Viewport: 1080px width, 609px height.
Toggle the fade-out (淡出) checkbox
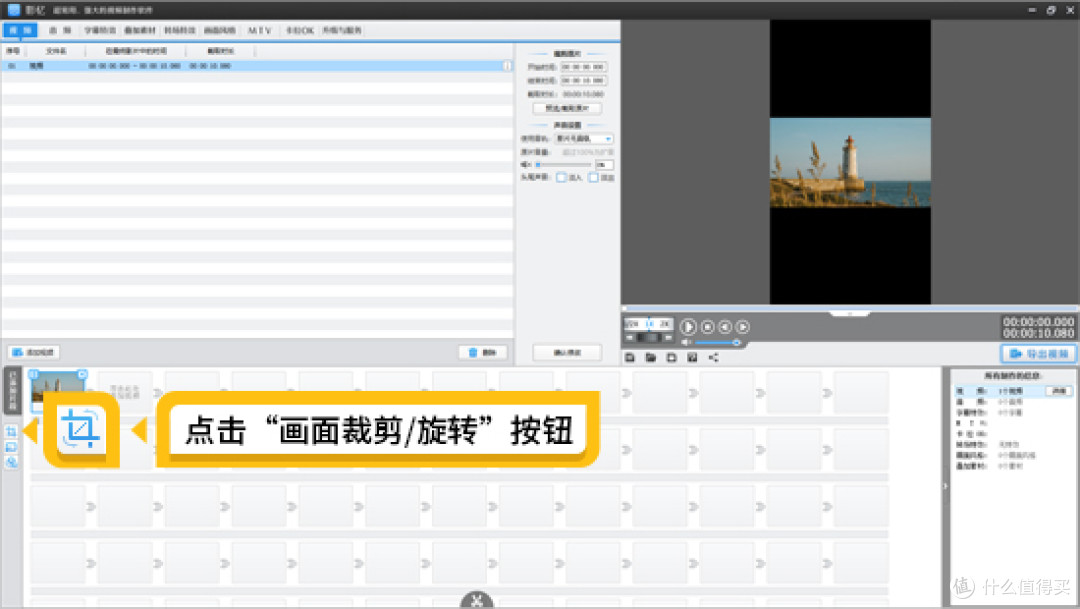tap(593, 178)
